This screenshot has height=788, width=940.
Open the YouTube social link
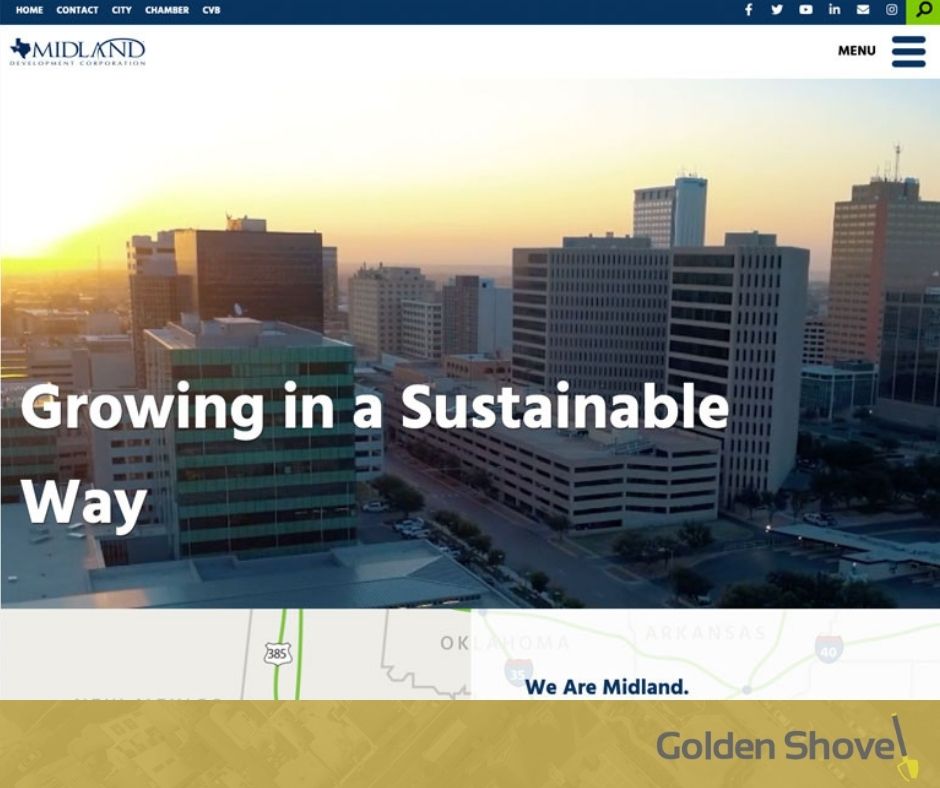point(805,10)
